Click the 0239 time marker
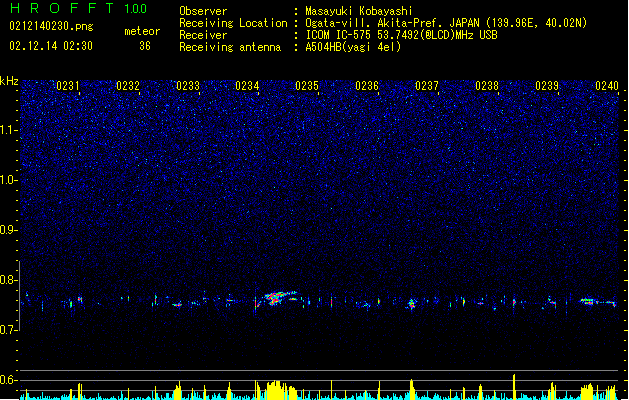 (547, 86)
